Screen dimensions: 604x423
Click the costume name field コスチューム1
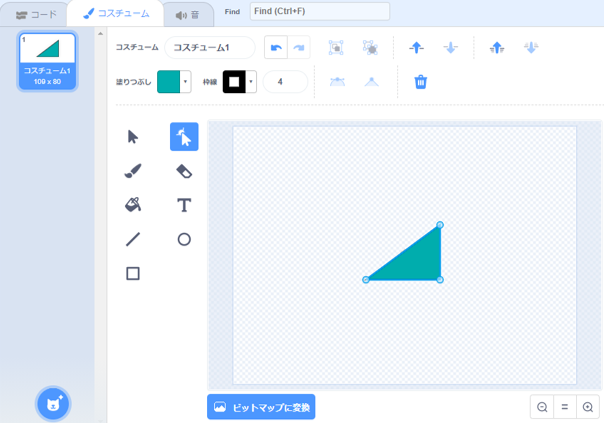point(210,47)
